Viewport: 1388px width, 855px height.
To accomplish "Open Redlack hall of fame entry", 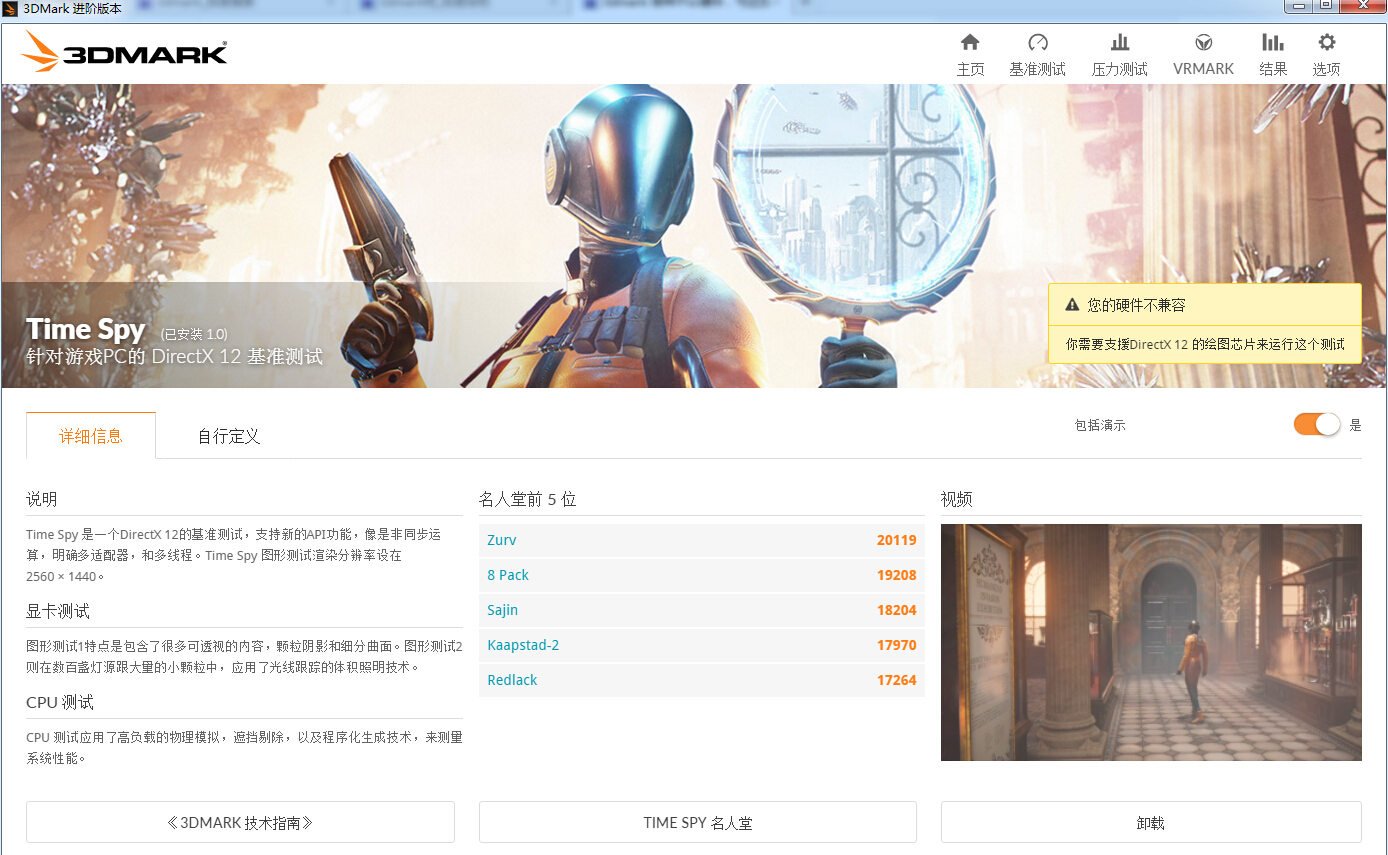I will click(702, 680).
